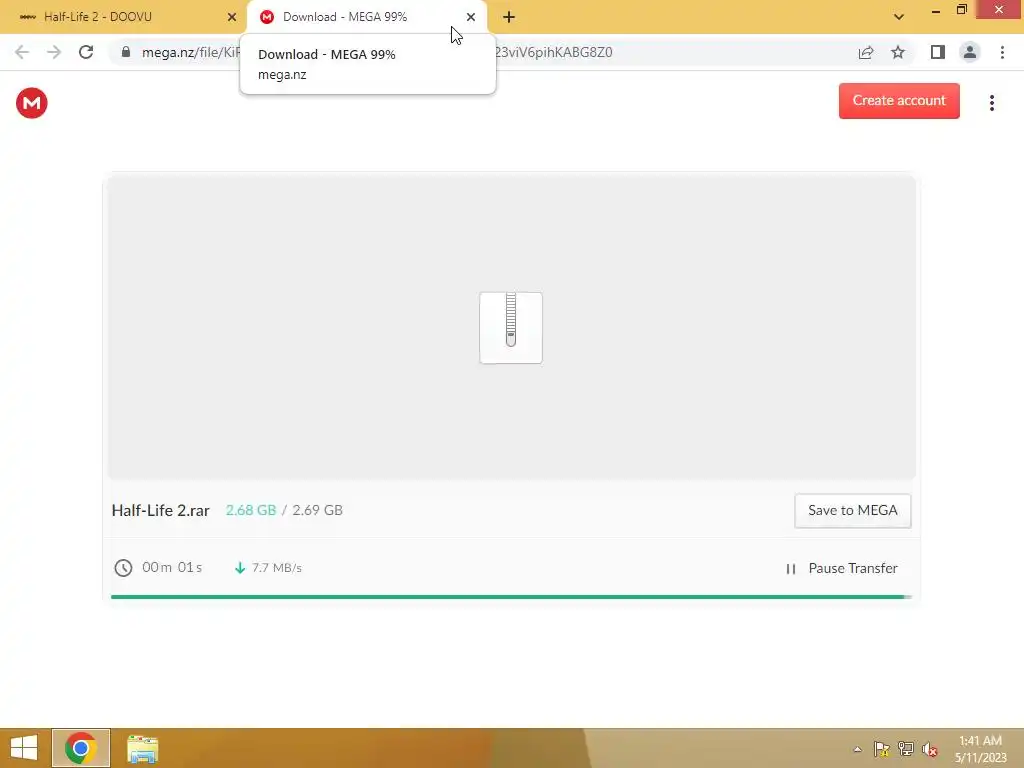This screenshot has width=1024, height=768.
Task: Show hidden system tray icons
Action: pos(857,749)
